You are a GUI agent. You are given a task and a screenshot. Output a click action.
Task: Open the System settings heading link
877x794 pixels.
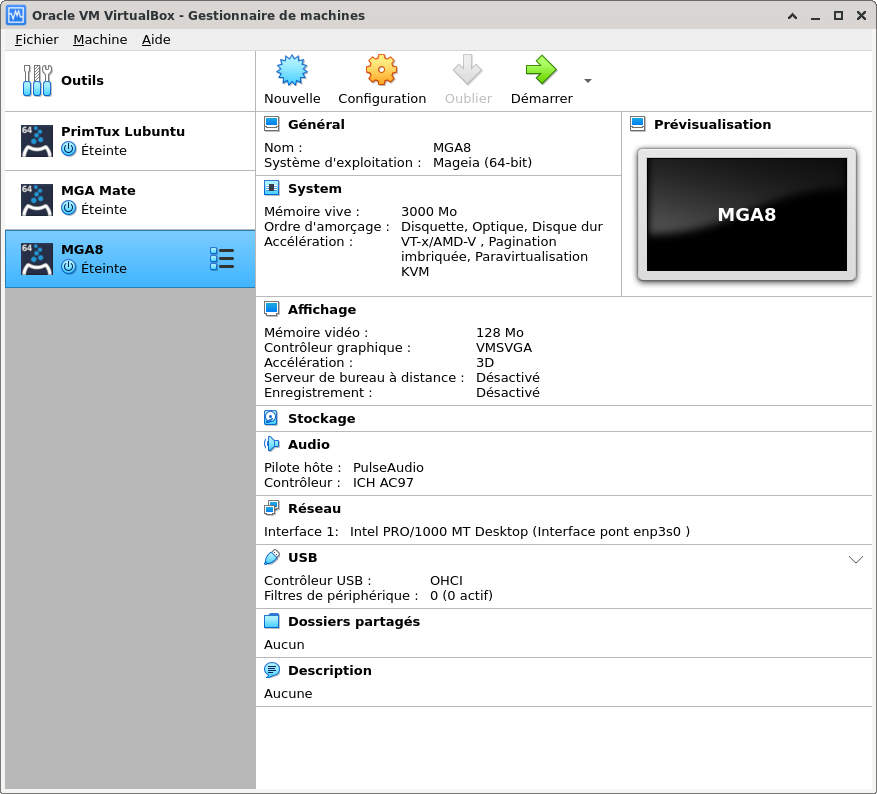314,188
